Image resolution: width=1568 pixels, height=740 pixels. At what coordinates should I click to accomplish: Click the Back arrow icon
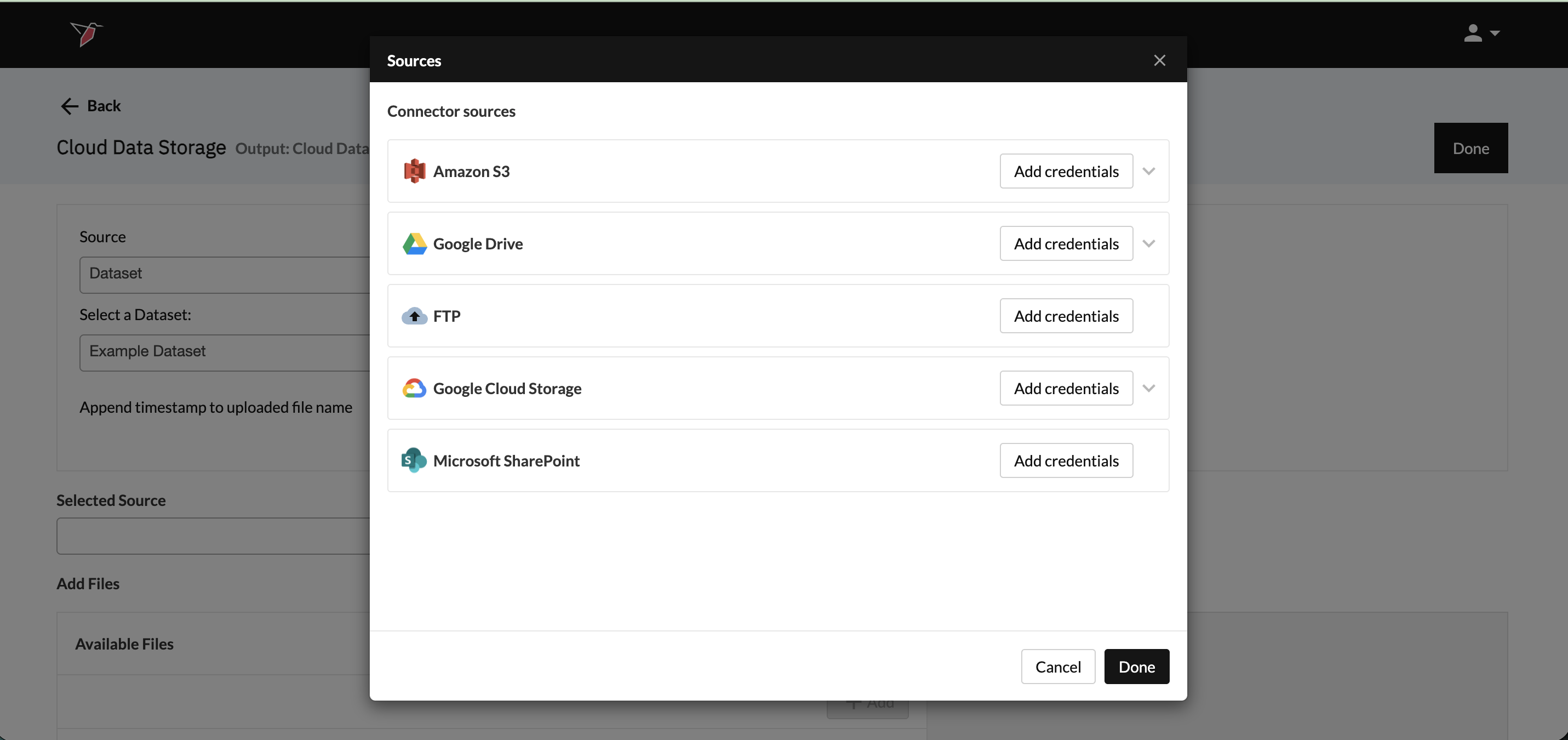[70, 106]
